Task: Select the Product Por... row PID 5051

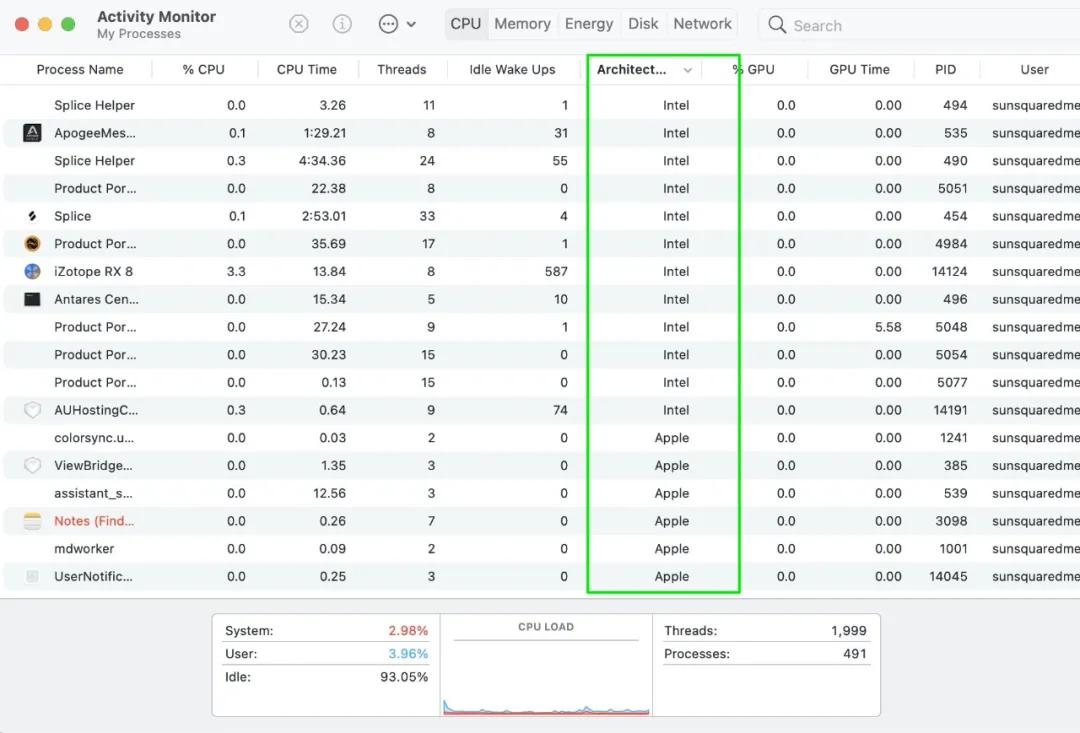Action: click(541, 188)
